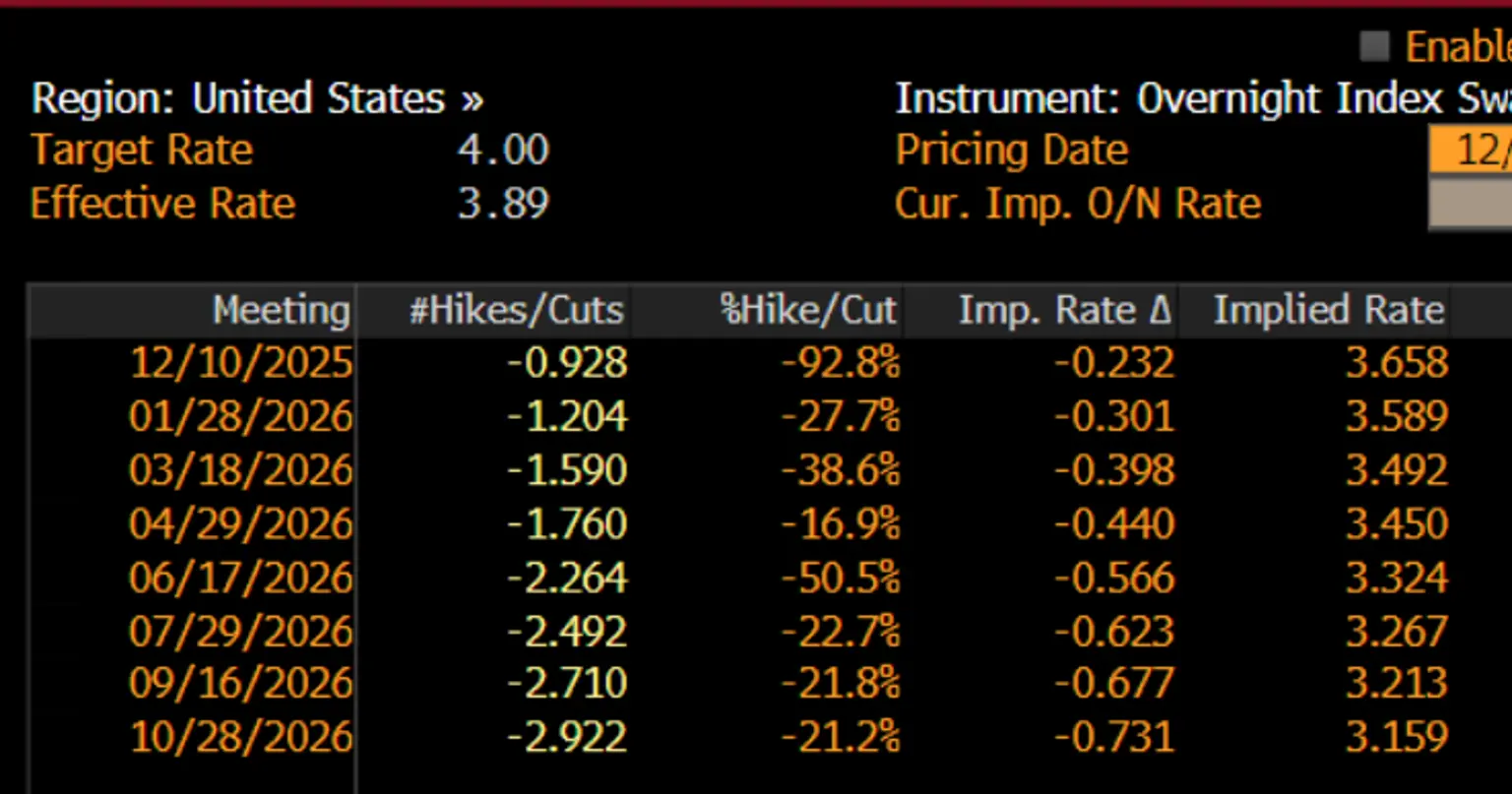Select the 07/29/2026 meeting date

pyautogui.click(x=241, y=631)
